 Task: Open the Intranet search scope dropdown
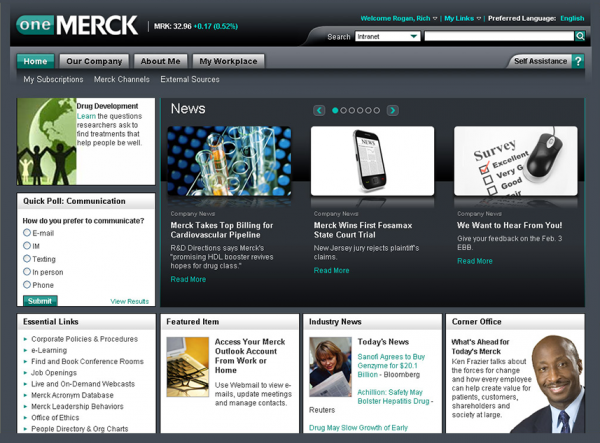(387, 36)
